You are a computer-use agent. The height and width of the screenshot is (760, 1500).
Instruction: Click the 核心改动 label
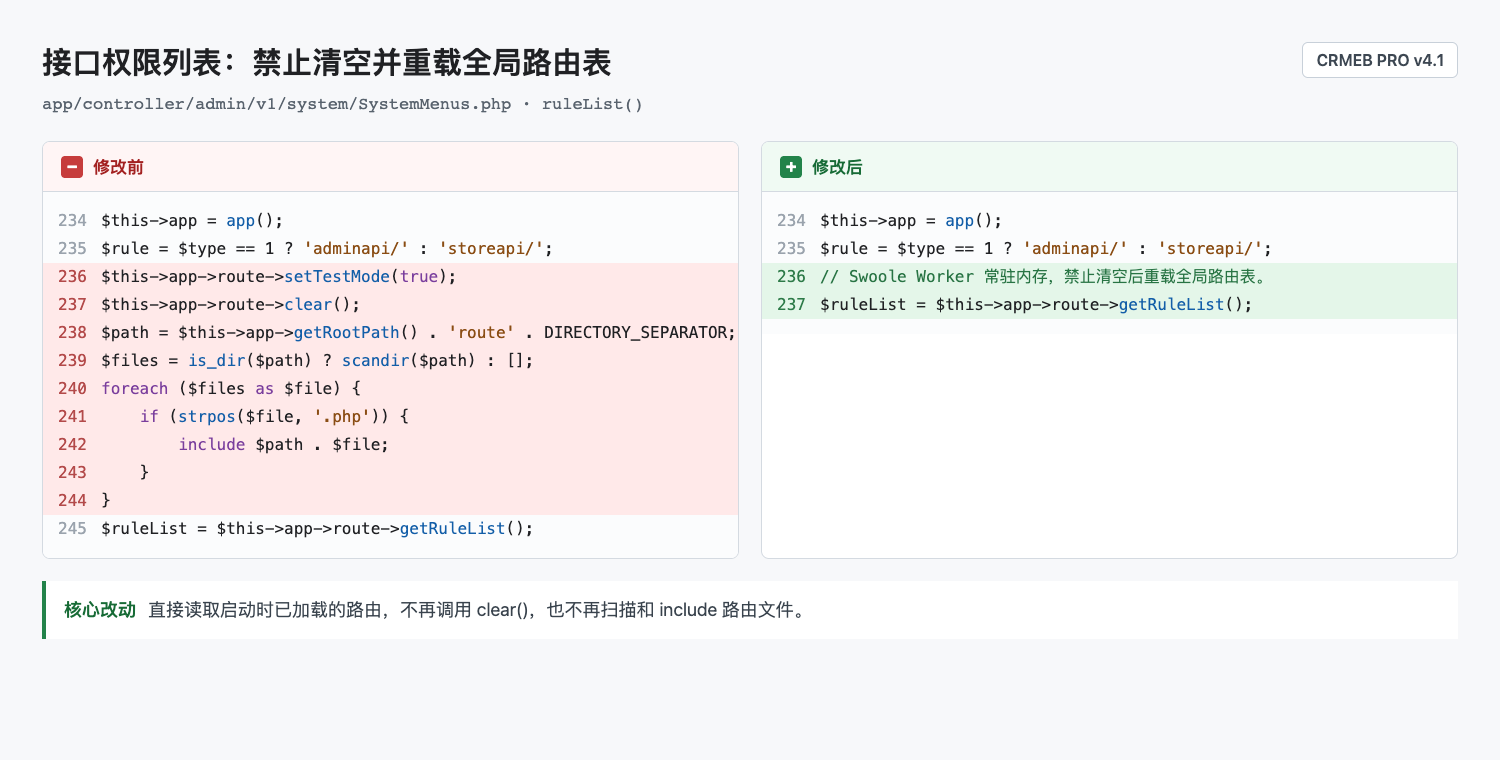click(x=100, y=610)
